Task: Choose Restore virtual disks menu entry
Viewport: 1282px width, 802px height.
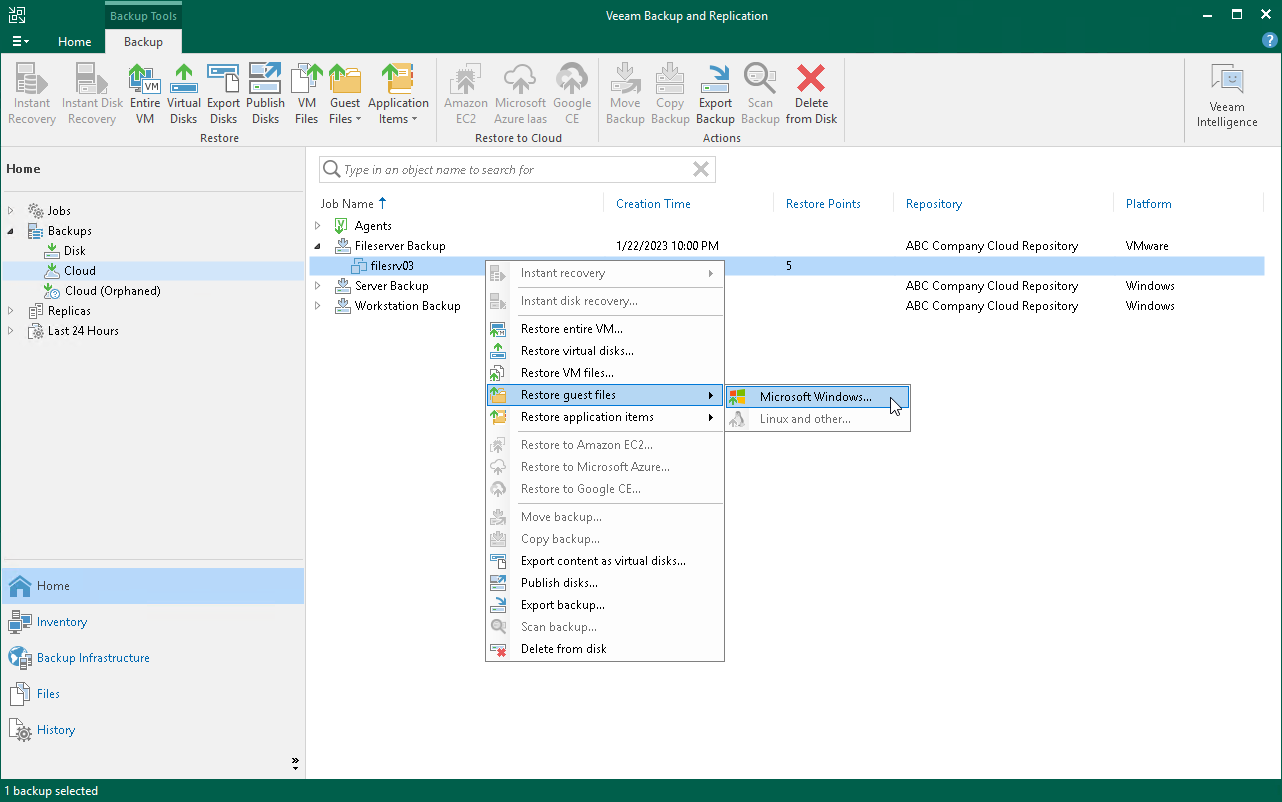Action: click(x=604, y=351)
